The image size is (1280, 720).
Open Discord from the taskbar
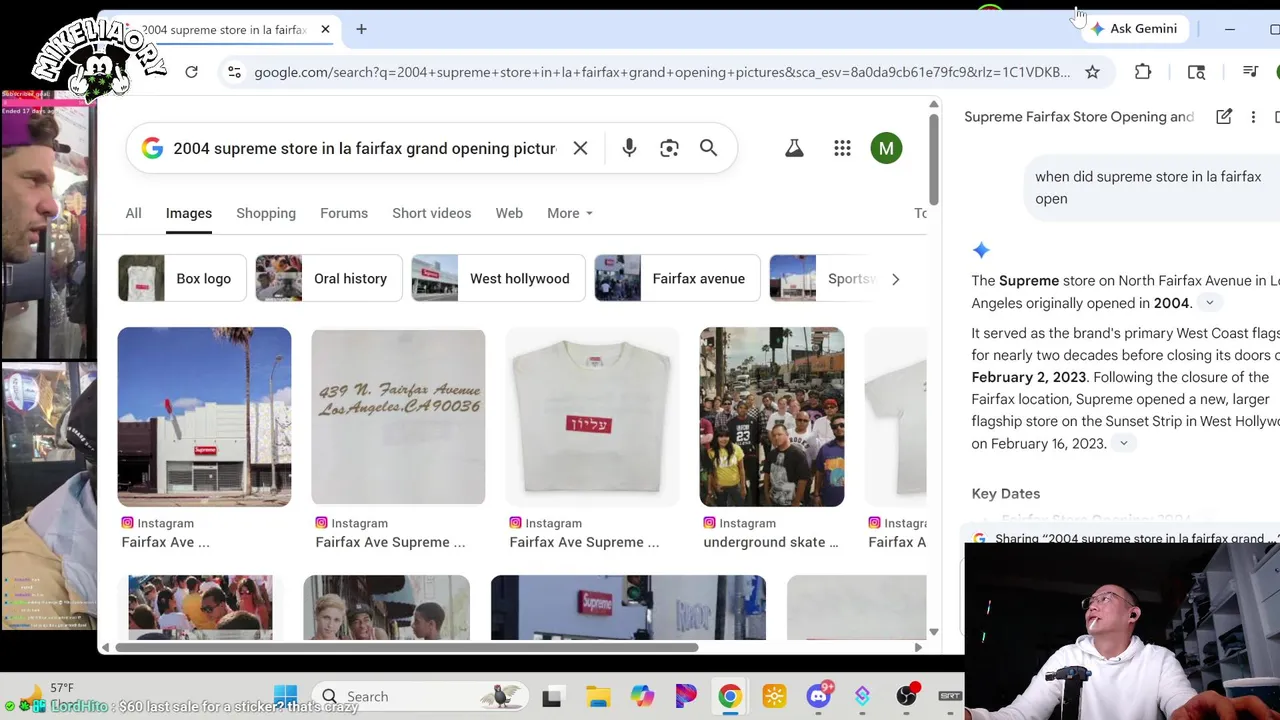[x=819, y=697]
